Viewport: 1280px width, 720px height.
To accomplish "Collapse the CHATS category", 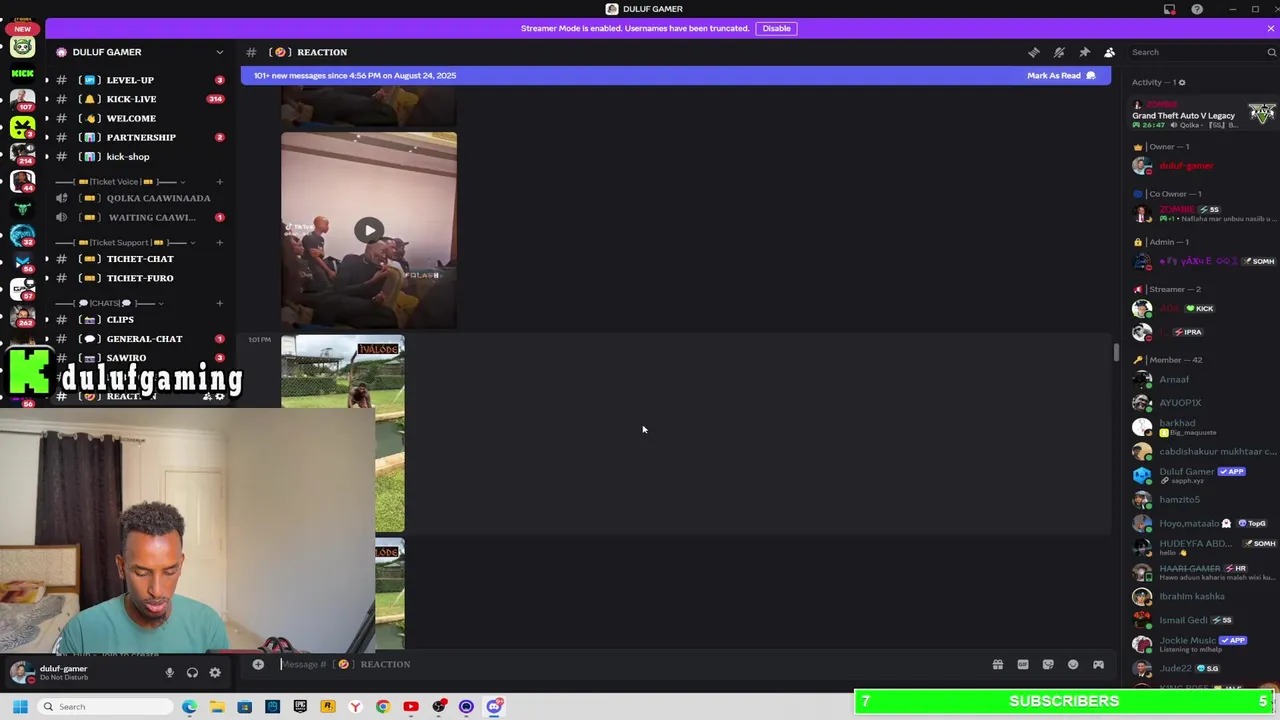I will 110,303.
